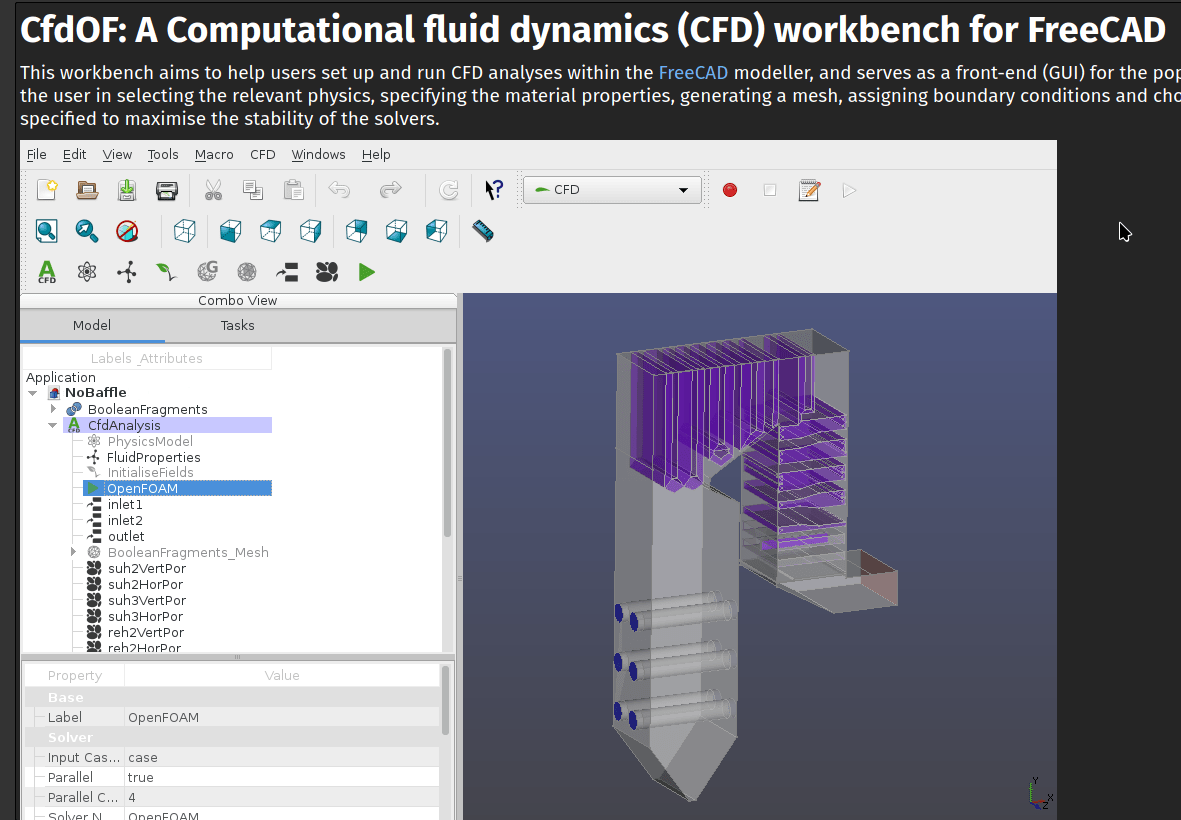This screenshot has width=1181, height=820.
Task: Open the initialise fields sprout icon
Action: coord(166,271)
